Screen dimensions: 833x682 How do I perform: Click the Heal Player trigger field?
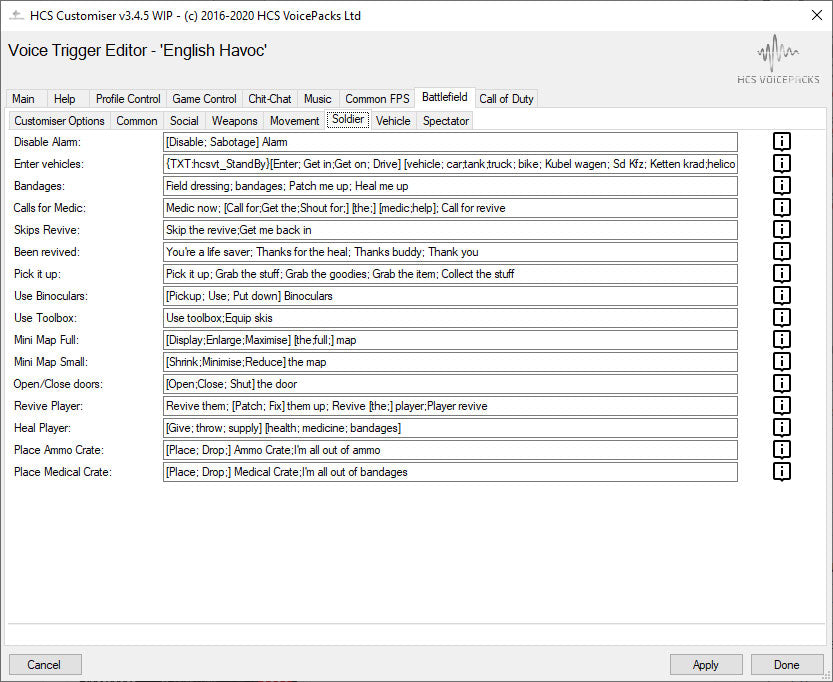pos(450,428)
